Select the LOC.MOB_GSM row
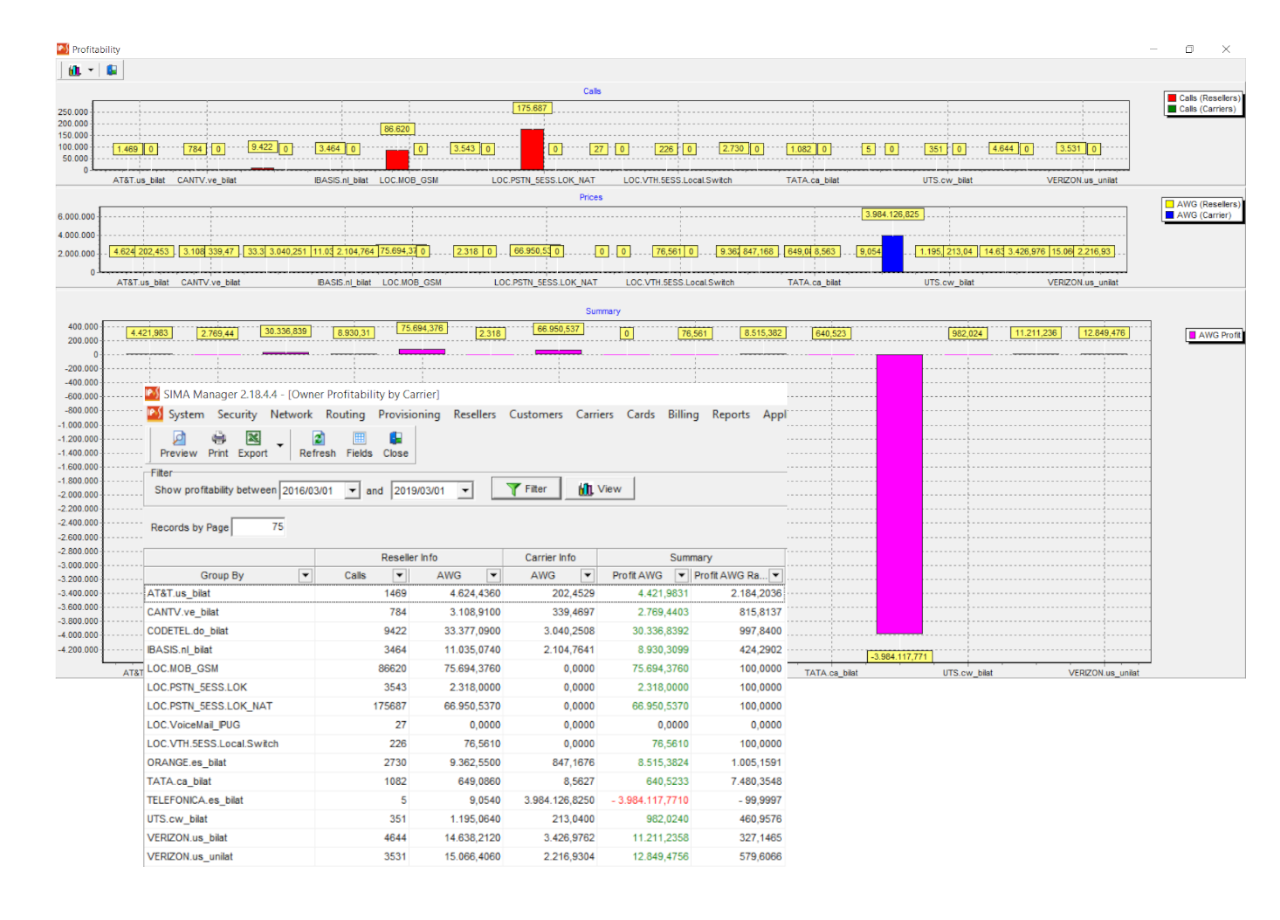 (464, 668)
